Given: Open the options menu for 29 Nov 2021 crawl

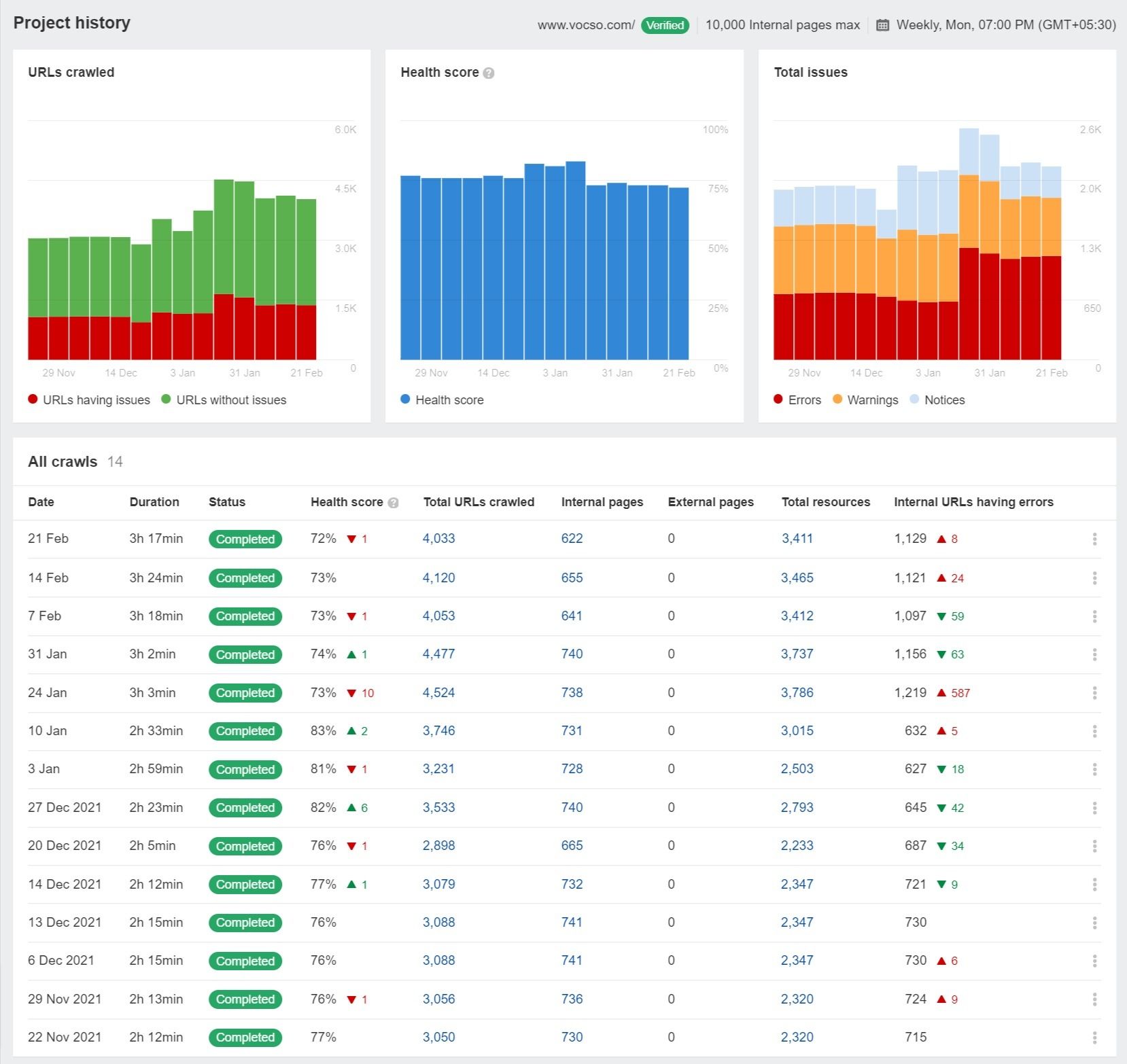Looking at the screenshot, I should point(1094,999).
